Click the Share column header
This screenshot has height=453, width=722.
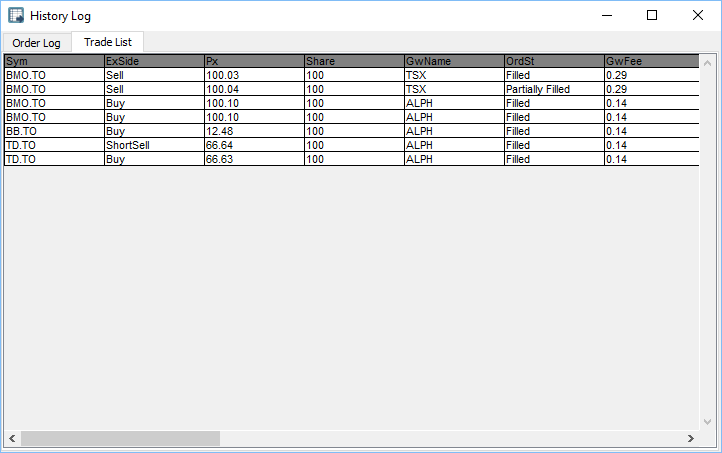point(354,61)
